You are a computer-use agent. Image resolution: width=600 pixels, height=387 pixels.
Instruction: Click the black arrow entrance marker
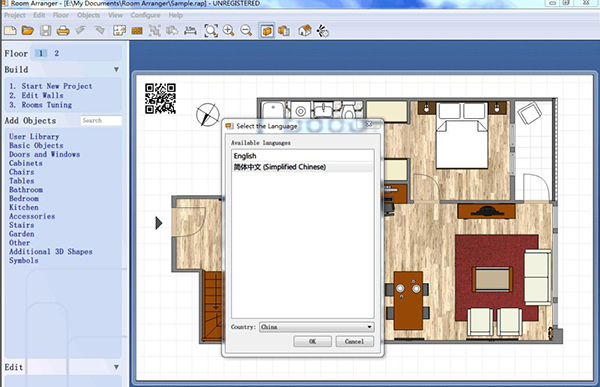pos(159,223)
